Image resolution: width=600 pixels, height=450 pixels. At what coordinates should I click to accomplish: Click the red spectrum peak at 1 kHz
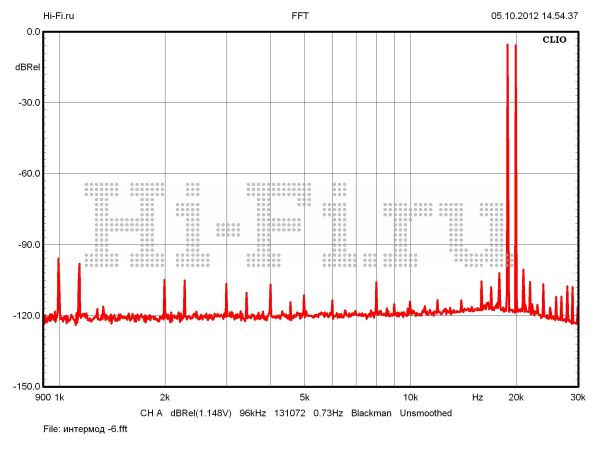[59, 262]
